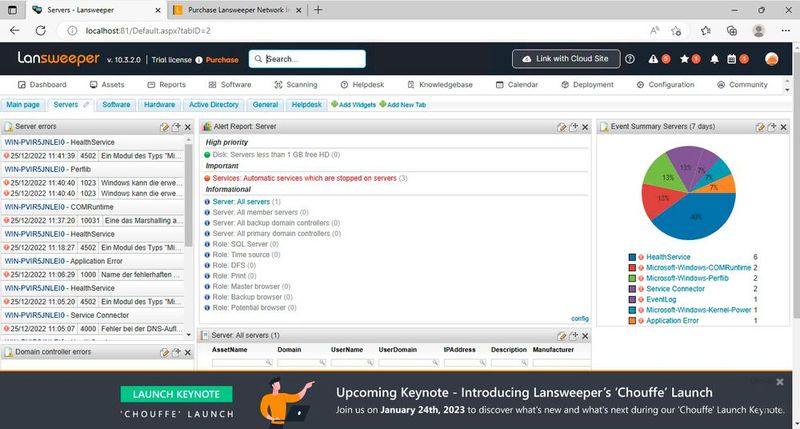Edit the Server errors widget
The height and width of the screenshot is (429, 800).
pyautogui.click(x=164, y=127)
